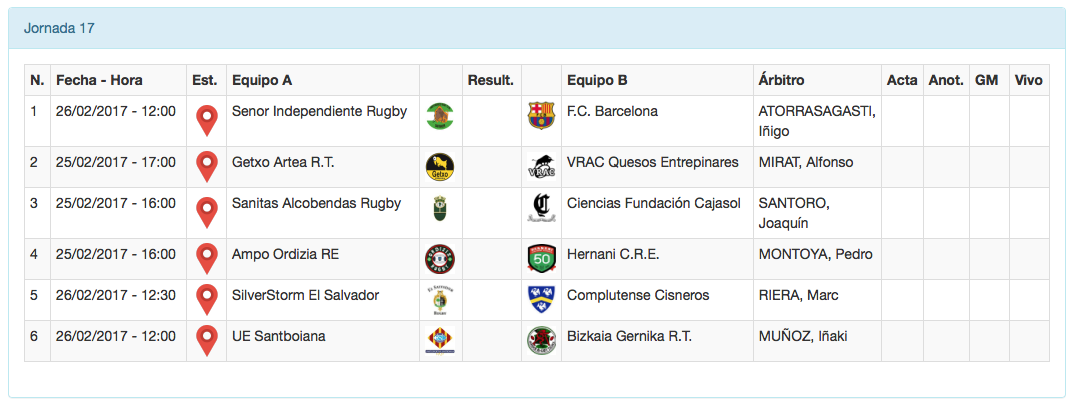Click the Bizkaia Gernika team logo
The height and width of the screenshot is (406, 1076).
[540, 341]
